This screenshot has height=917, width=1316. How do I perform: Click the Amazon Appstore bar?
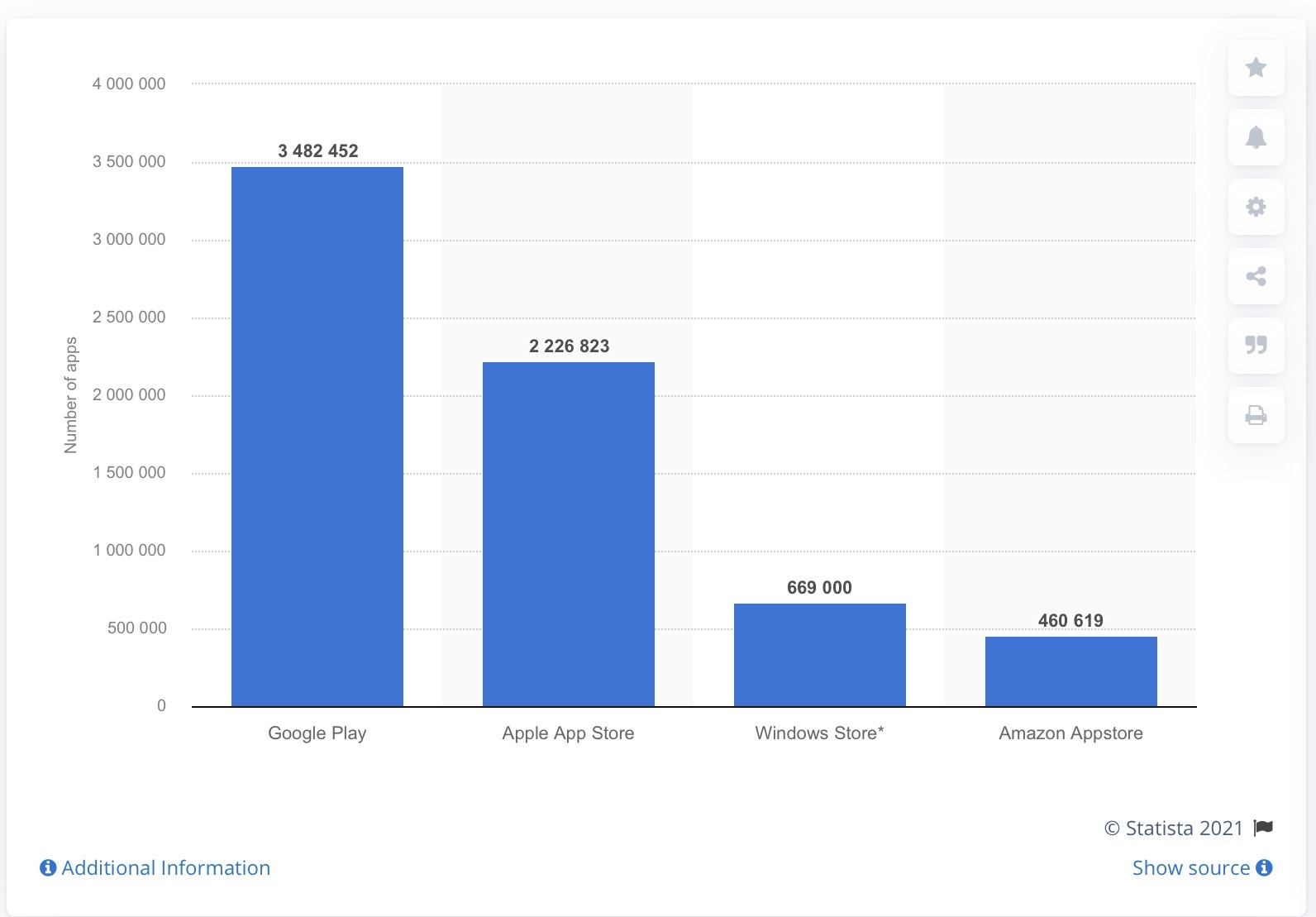click(x=1071, y=671)
